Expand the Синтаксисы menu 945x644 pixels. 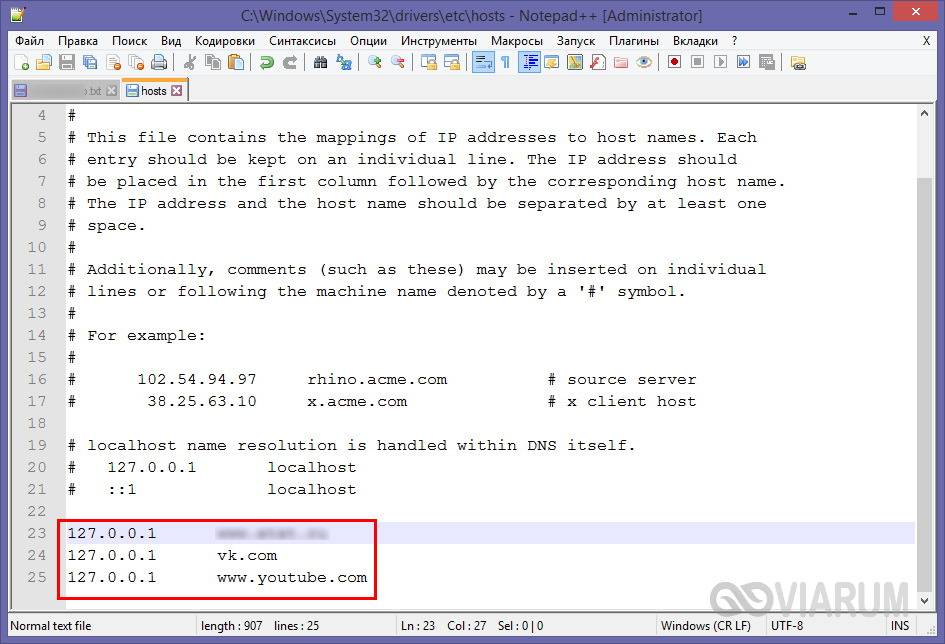(302, 41)
